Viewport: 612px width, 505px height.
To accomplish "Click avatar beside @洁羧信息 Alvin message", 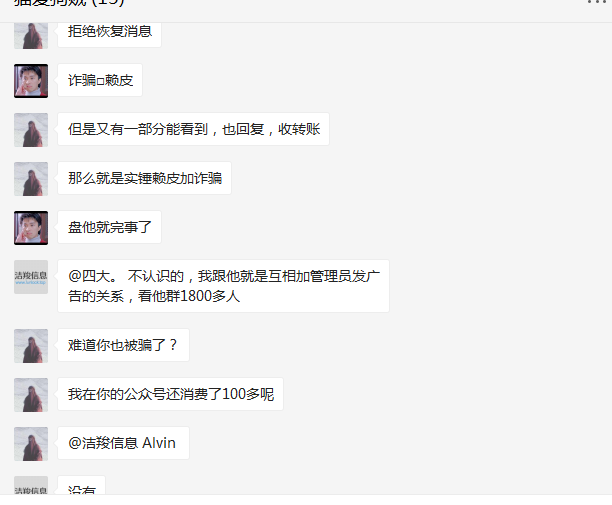I will pyautogui.click(x=31, y=444).
